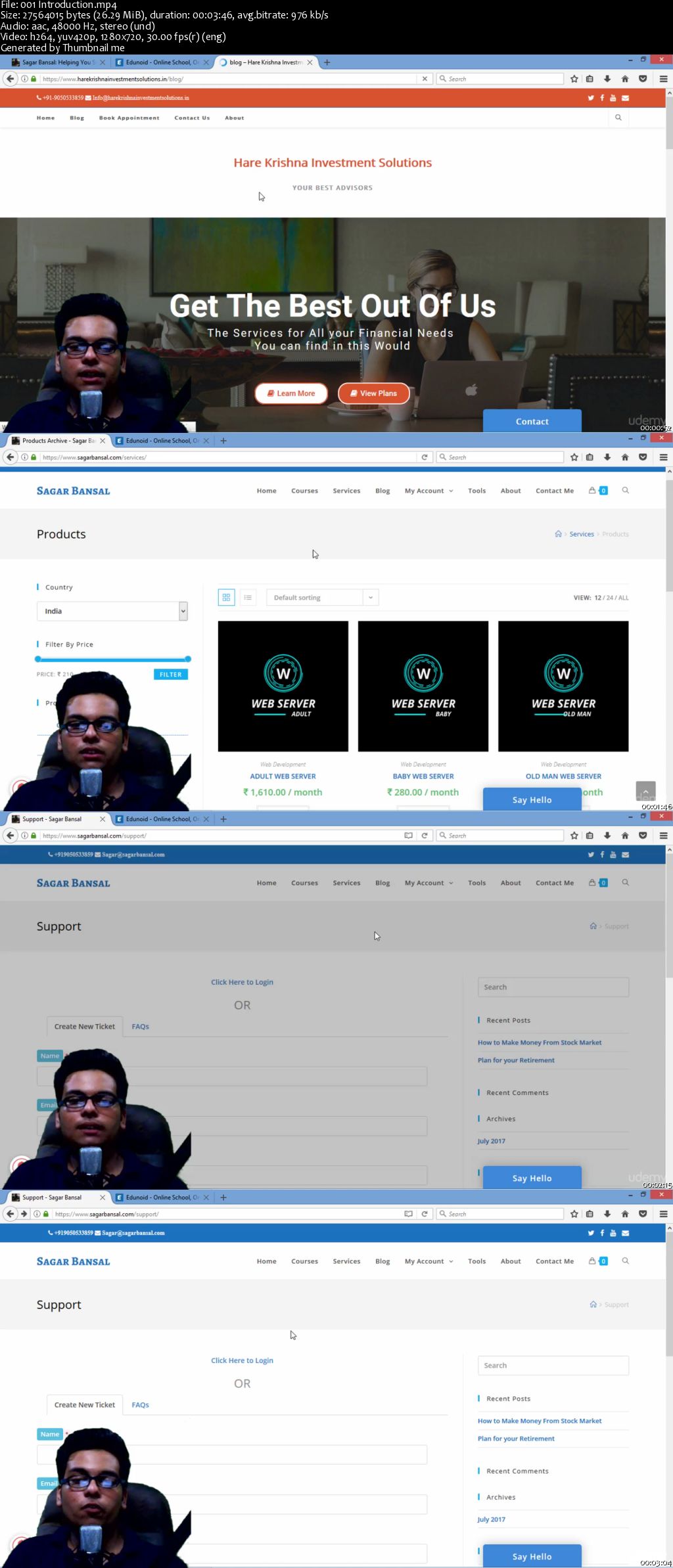The image size is (673, 1568).
Task: Open Book Appointment in Hare Krishna nav
Action: tap(129, 118)
